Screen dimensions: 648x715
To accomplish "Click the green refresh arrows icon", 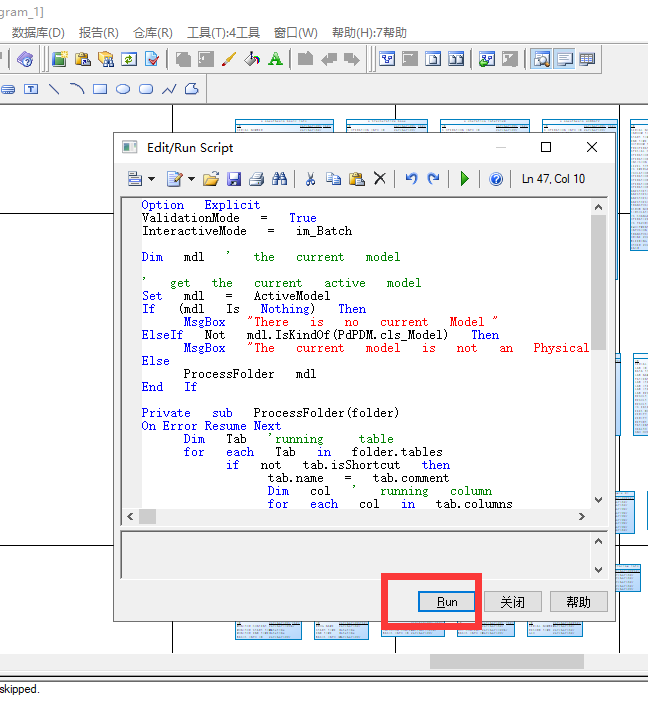I will click(129, 59).
